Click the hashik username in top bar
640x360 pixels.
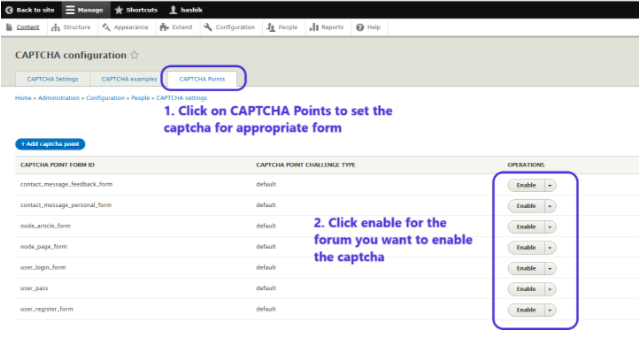(192, 10)
